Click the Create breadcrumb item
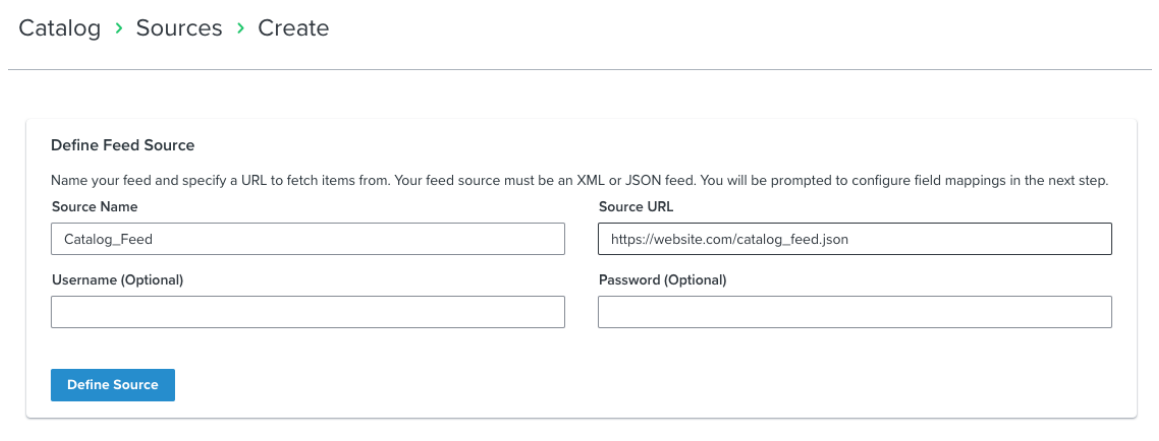Screen dimensions: 1159x441 293,28
